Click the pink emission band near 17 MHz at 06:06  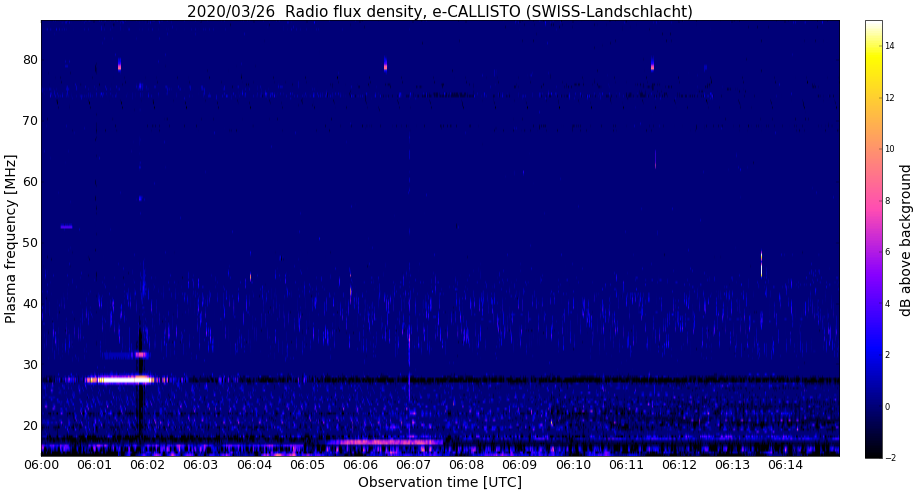384,442
